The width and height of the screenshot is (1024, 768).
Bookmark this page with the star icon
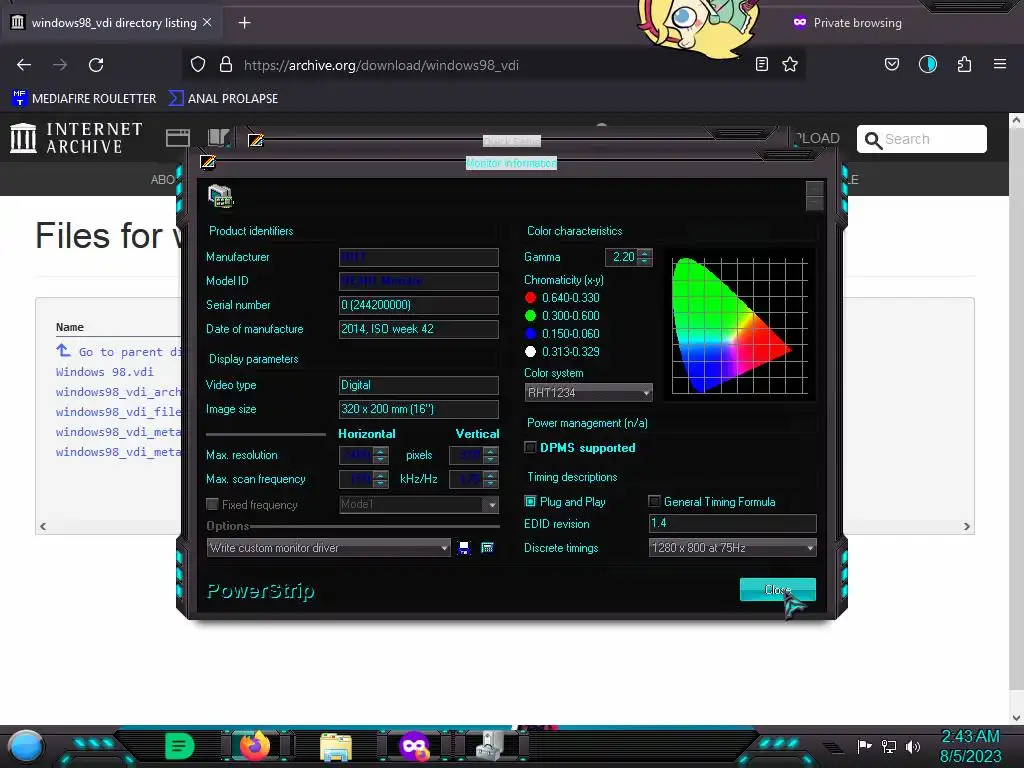click(790, 64)
